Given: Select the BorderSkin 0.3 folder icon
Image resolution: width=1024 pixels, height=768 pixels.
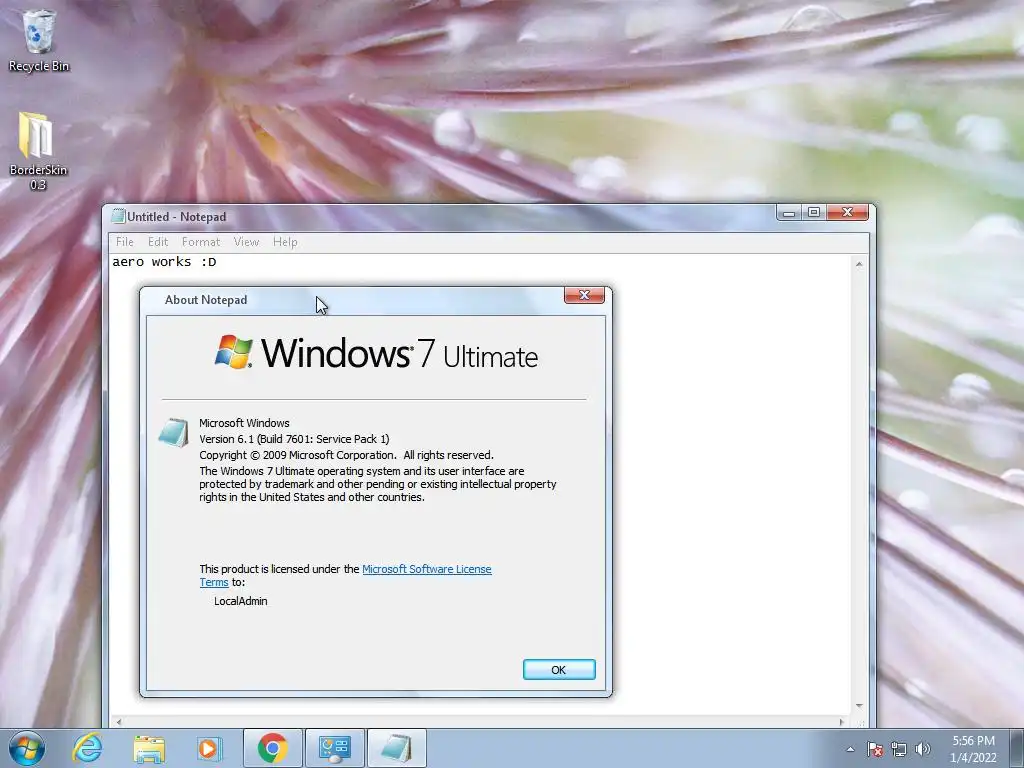Looking at the screenshot, I should pos(38,151).
